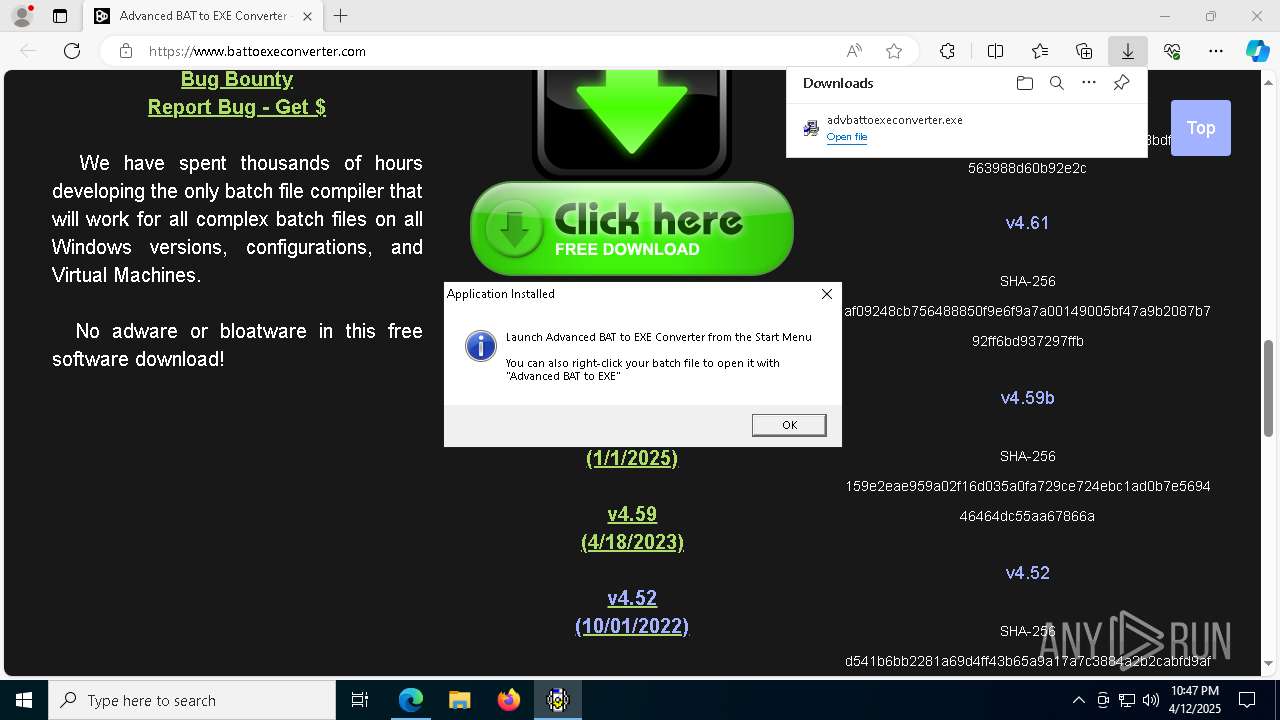The width and height of the screenshot is (1280, 720).
Task: Open the Favorites list icon
Action: pos(1040,51)
